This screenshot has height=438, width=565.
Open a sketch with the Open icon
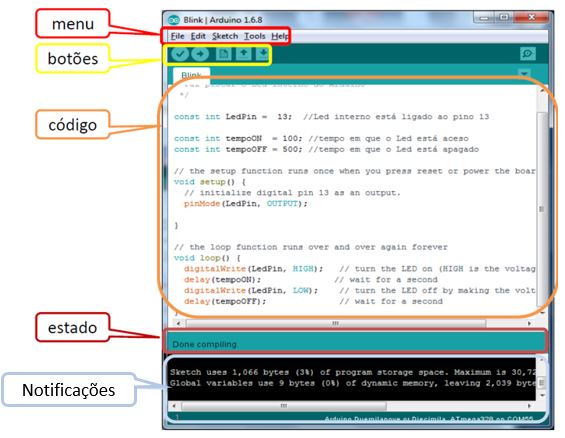244,54
